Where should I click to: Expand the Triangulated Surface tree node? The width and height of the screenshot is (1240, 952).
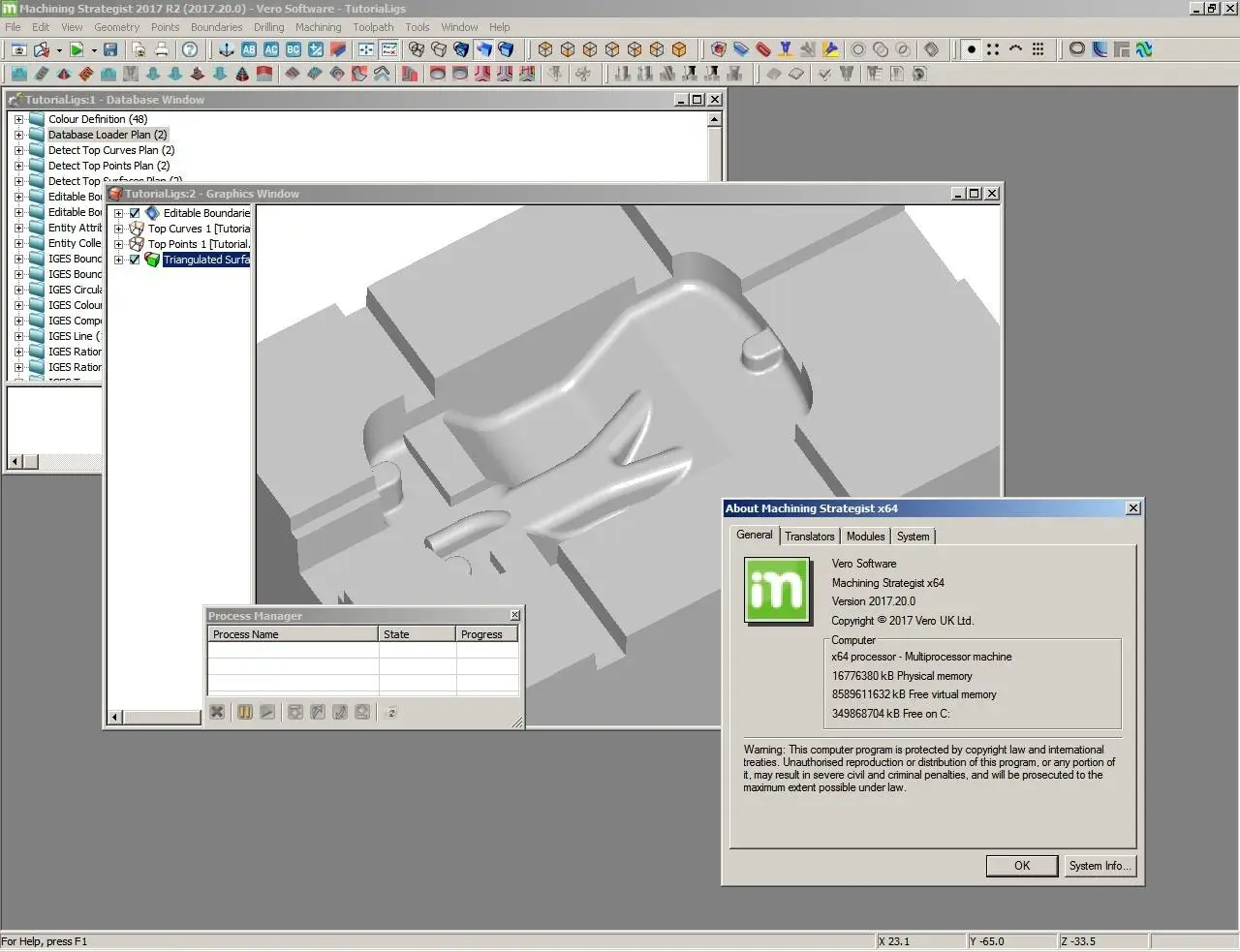(118, 260)
